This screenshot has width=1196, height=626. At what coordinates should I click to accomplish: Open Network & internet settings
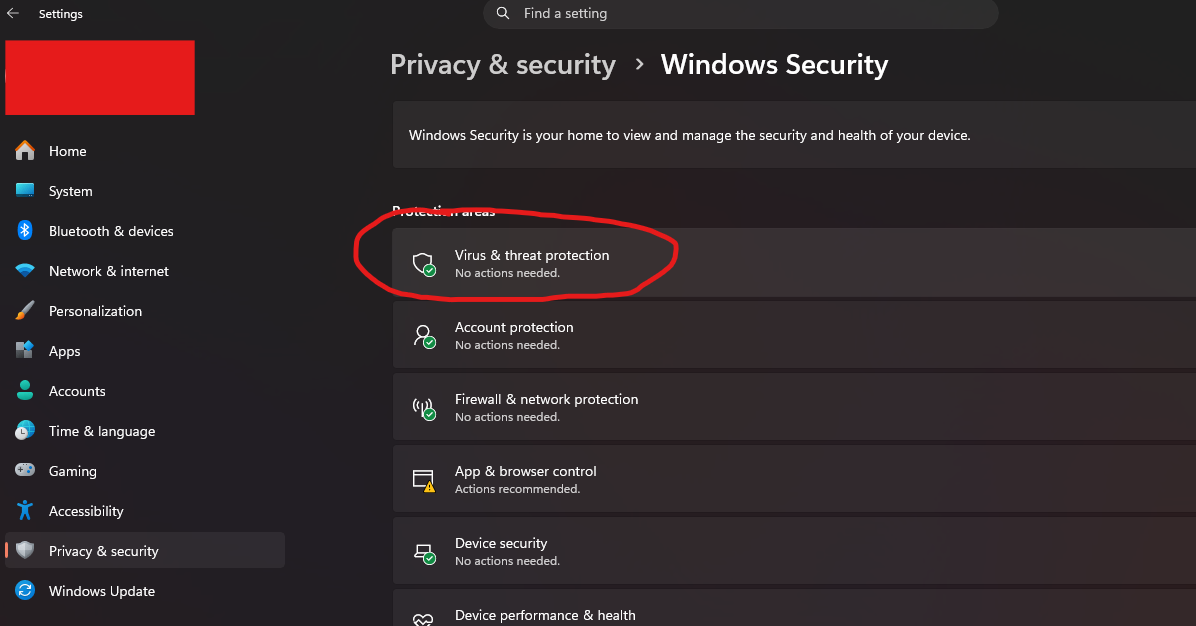point(108,271)
